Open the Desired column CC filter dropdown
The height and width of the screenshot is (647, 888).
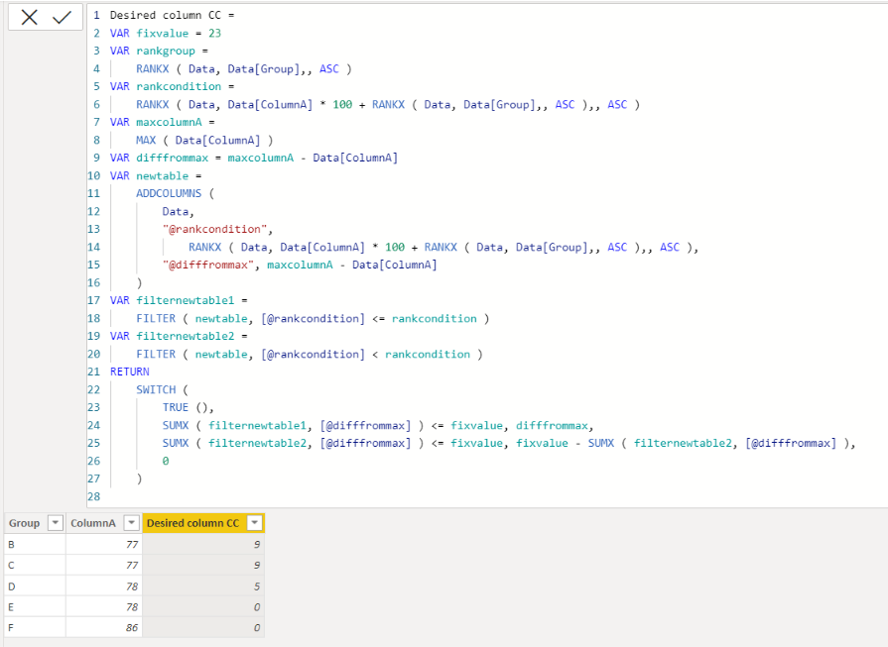pos(255,523)
